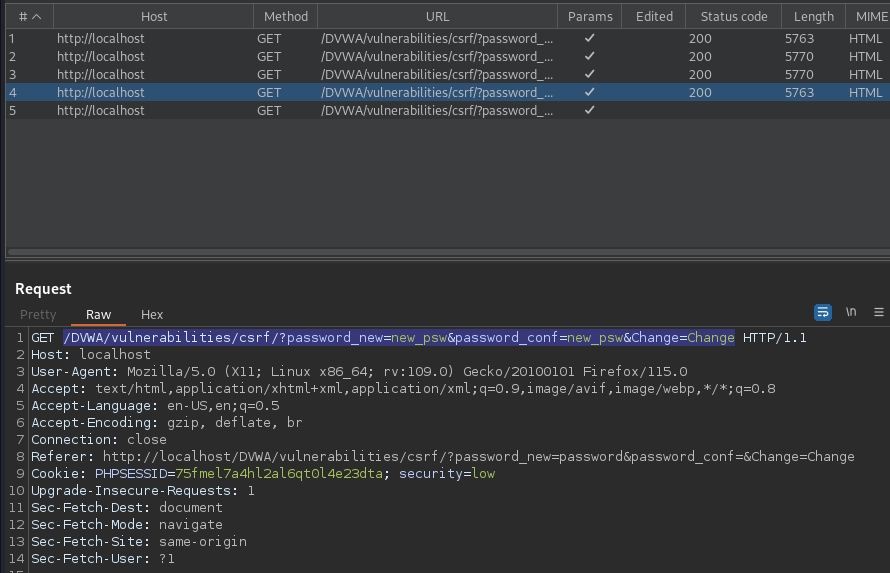
Task: Switch to the Hex tab
Action: [152, 314]
